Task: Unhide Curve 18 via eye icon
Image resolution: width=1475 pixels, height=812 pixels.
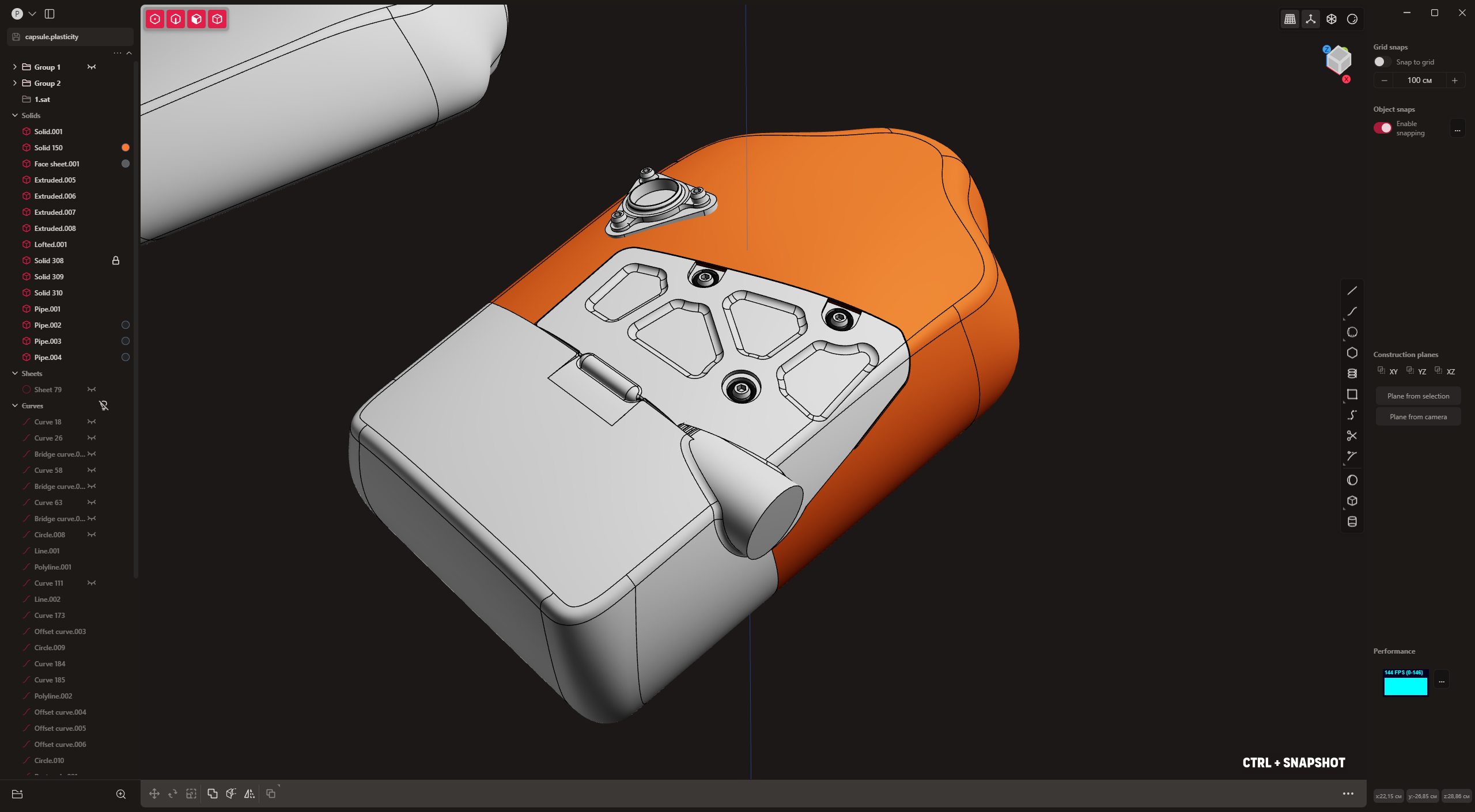Action: [x=92, y=422]
